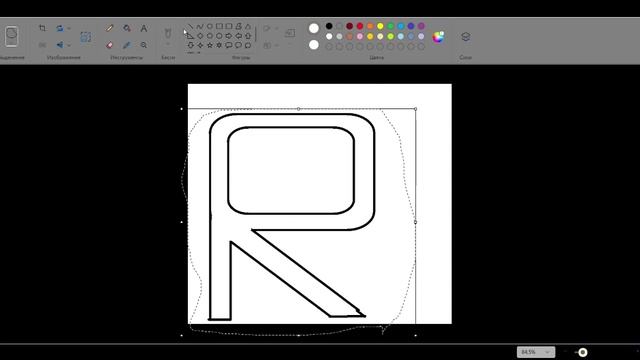The width and height of the screenshot is (640, 360).
Task: Pick the pink color swatch
Action: pos(360,36)
